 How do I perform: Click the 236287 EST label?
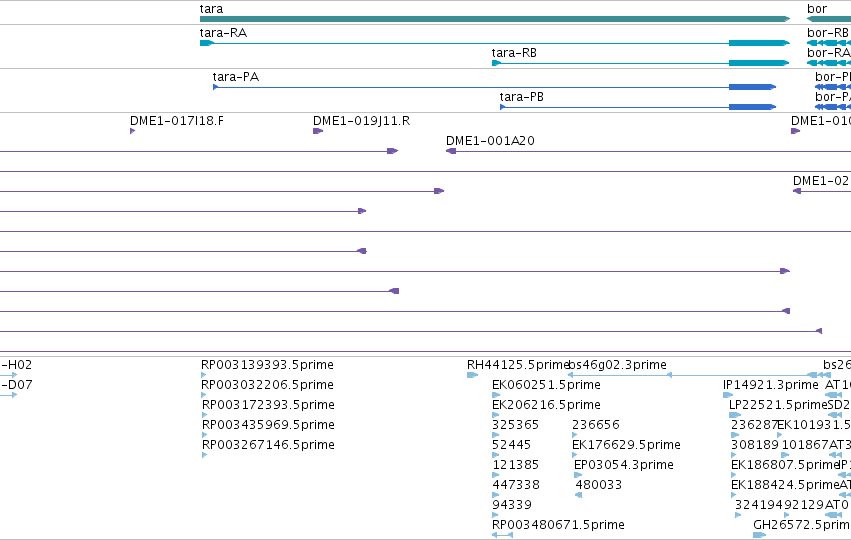(x=754, y=425)
